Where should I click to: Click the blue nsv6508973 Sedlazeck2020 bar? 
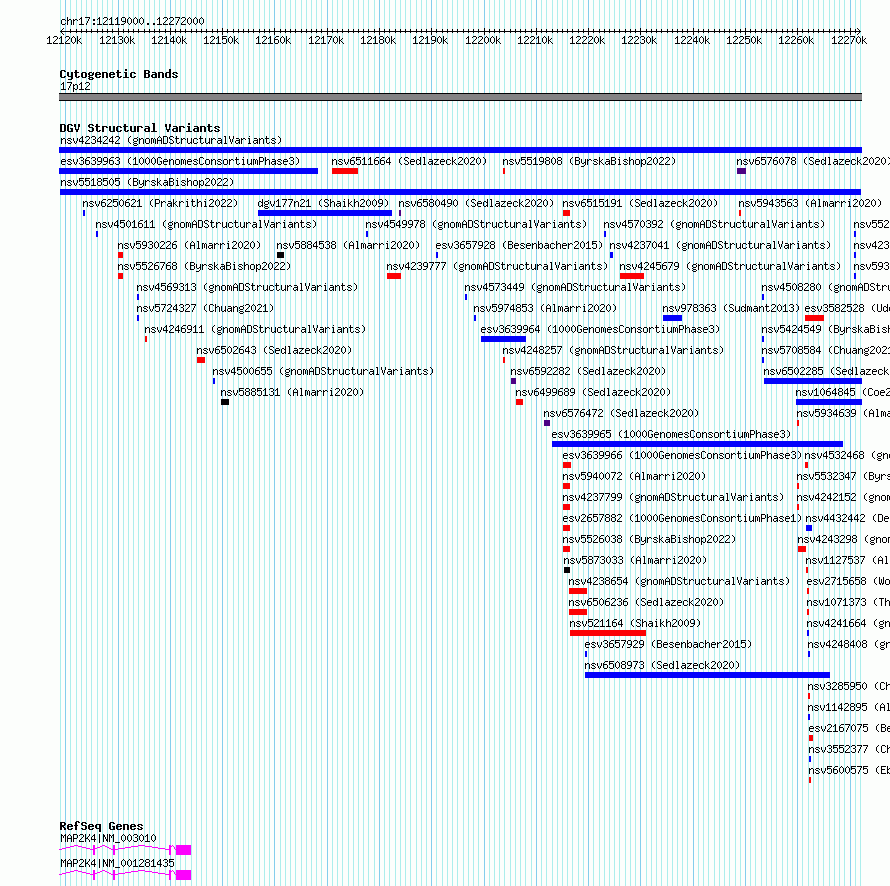point(707,675)
